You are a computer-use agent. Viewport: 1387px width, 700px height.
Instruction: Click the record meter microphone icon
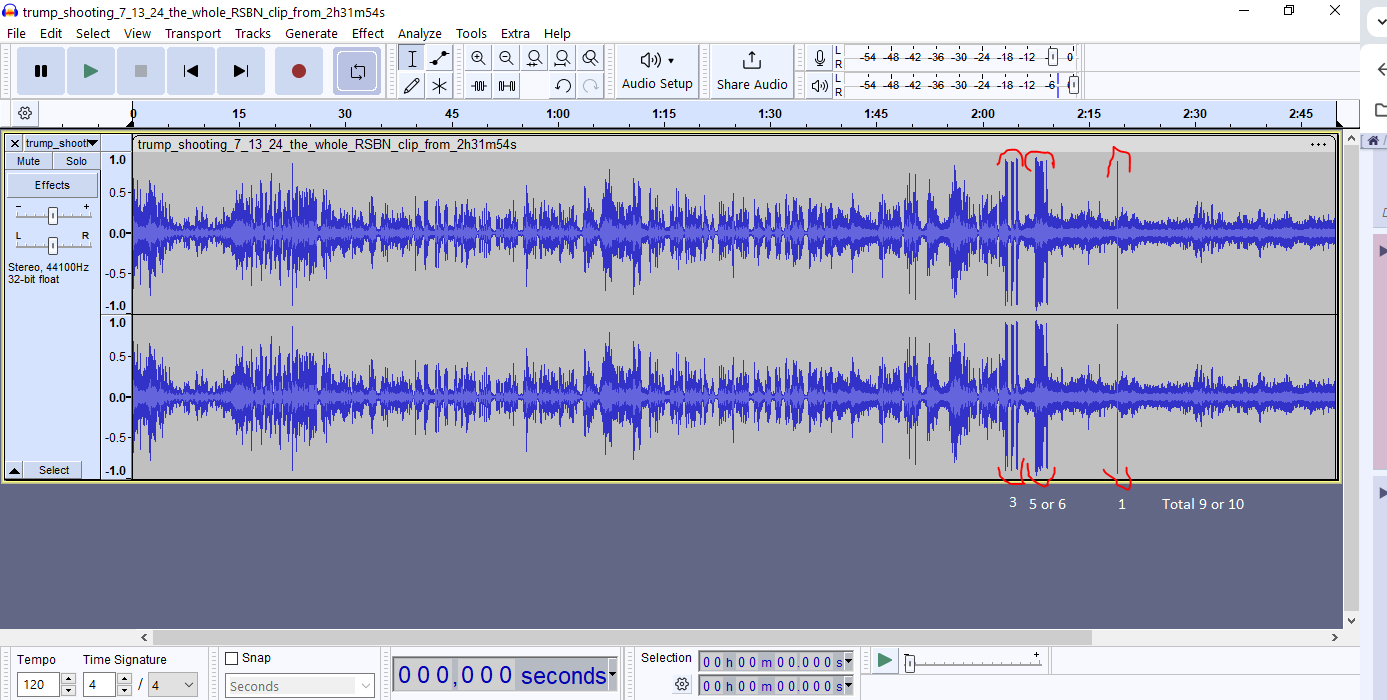pos(820,58)
